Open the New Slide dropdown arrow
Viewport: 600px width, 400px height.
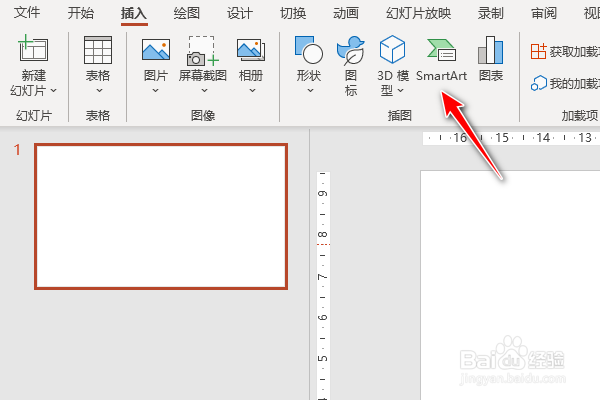54,91
